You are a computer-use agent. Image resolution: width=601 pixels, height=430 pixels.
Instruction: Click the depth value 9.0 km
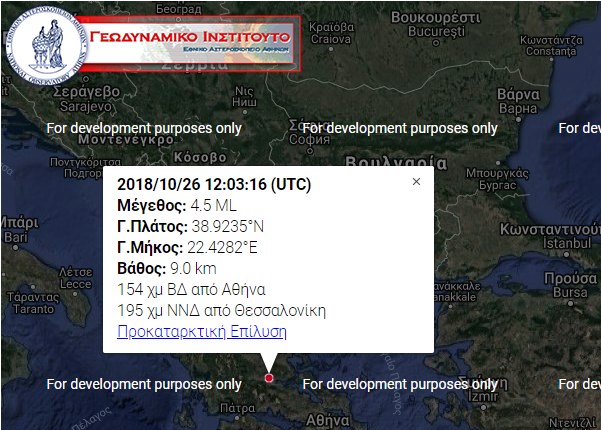pos(193,268)
